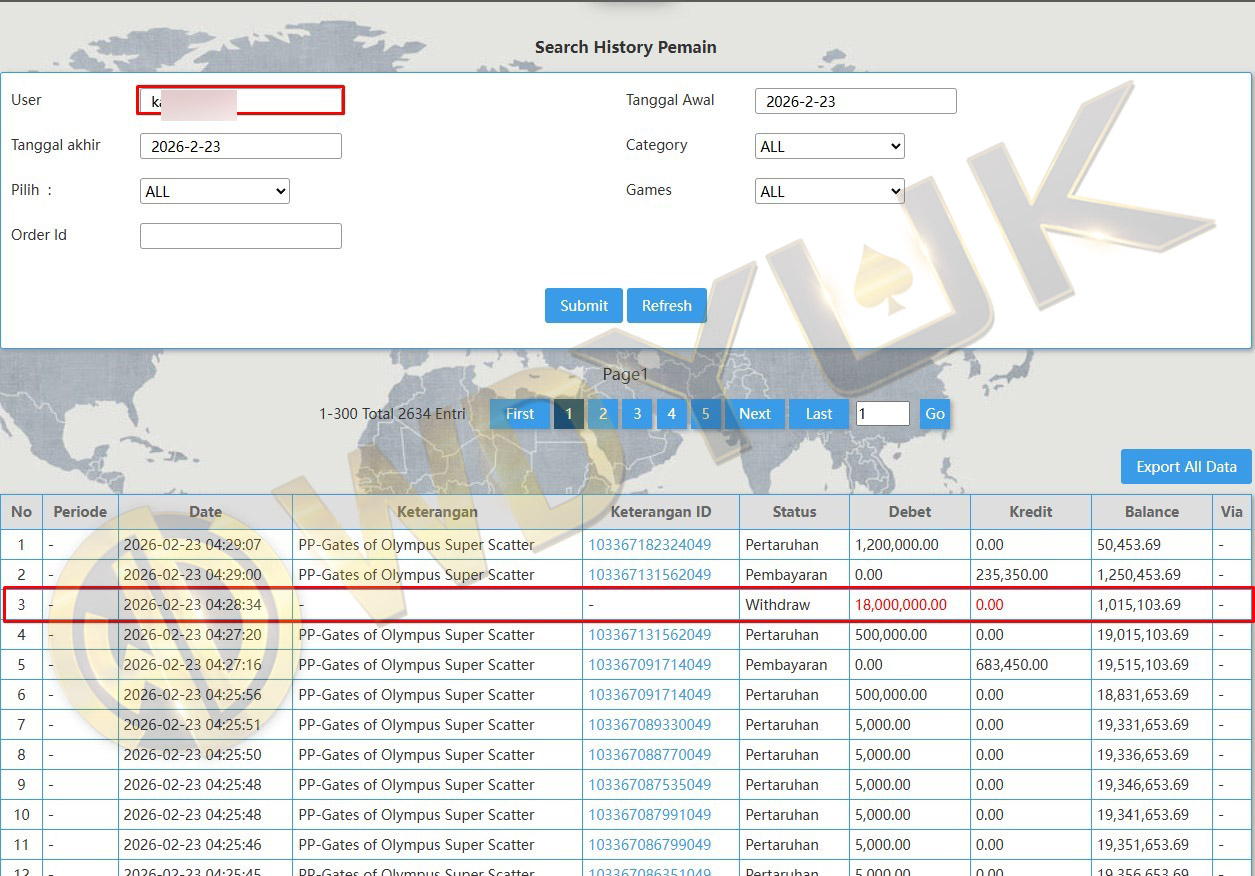Click the Balance column header
1255x876 pixels.
pyautogui.click(x=1151, y=512)
